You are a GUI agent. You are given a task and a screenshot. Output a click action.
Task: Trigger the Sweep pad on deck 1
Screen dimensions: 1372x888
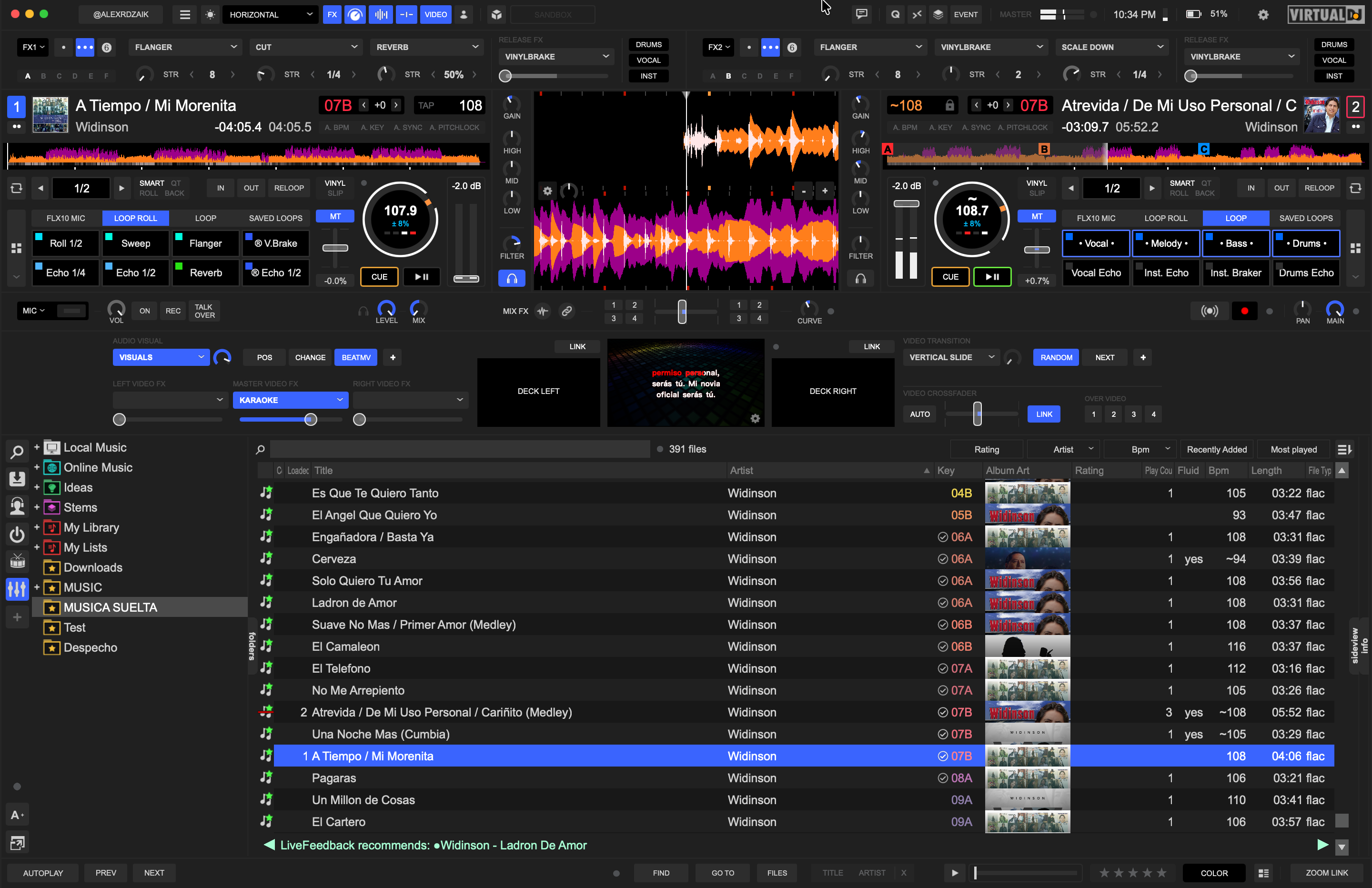(x=135, y=243)
